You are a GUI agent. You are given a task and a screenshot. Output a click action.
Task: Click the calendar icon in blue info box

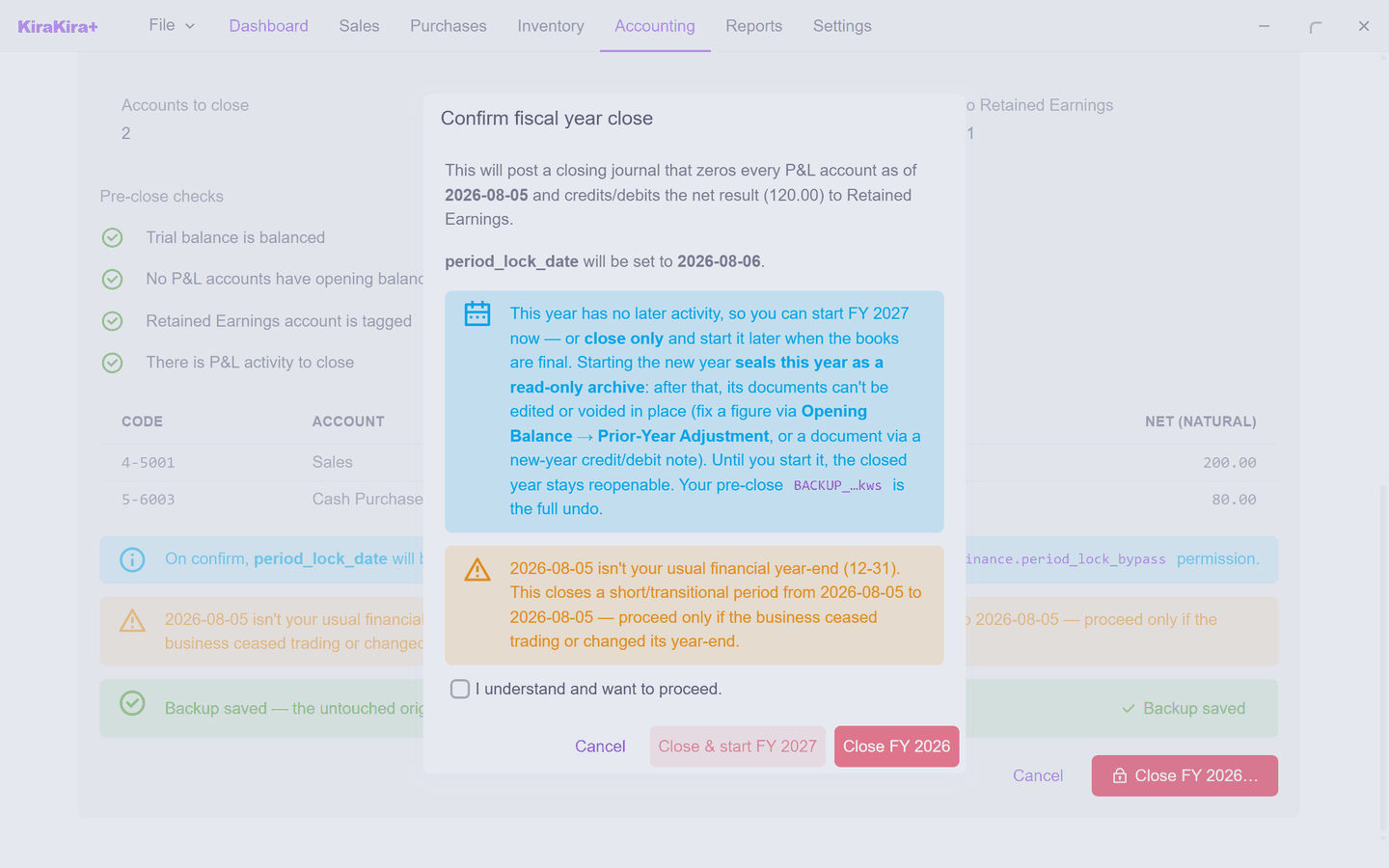coord(477,313)
